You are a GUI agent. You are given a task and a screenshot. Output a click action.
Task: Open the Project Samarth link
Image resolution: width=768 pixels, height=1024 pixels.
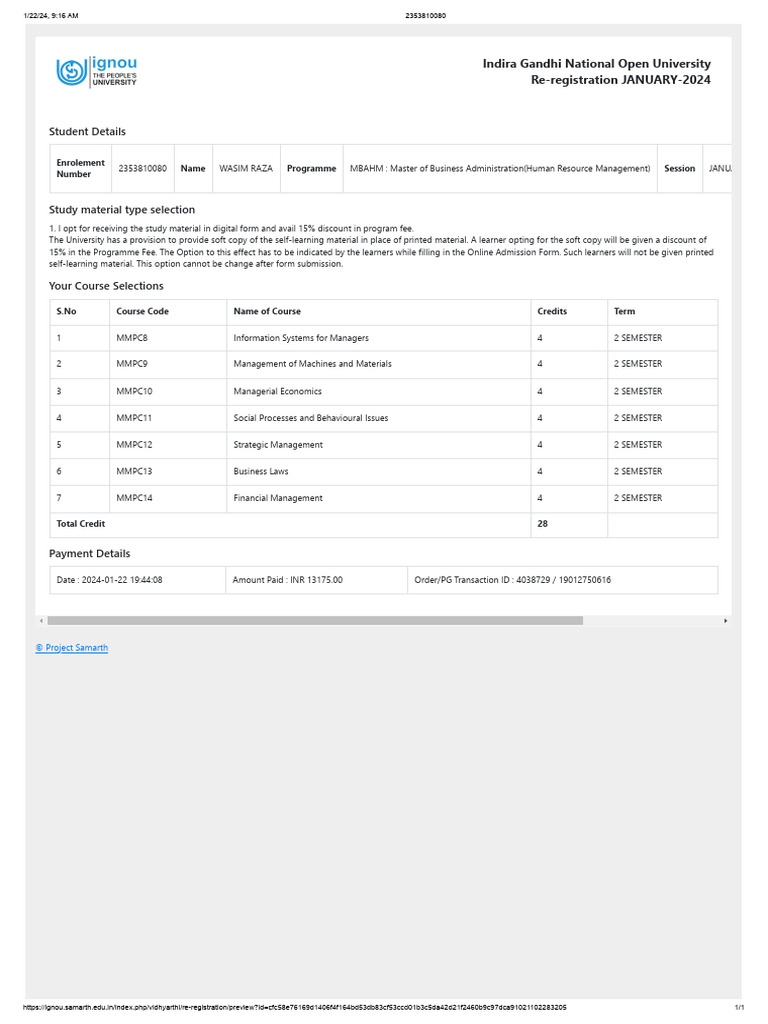pyautogui.click(x=72, y=648)
